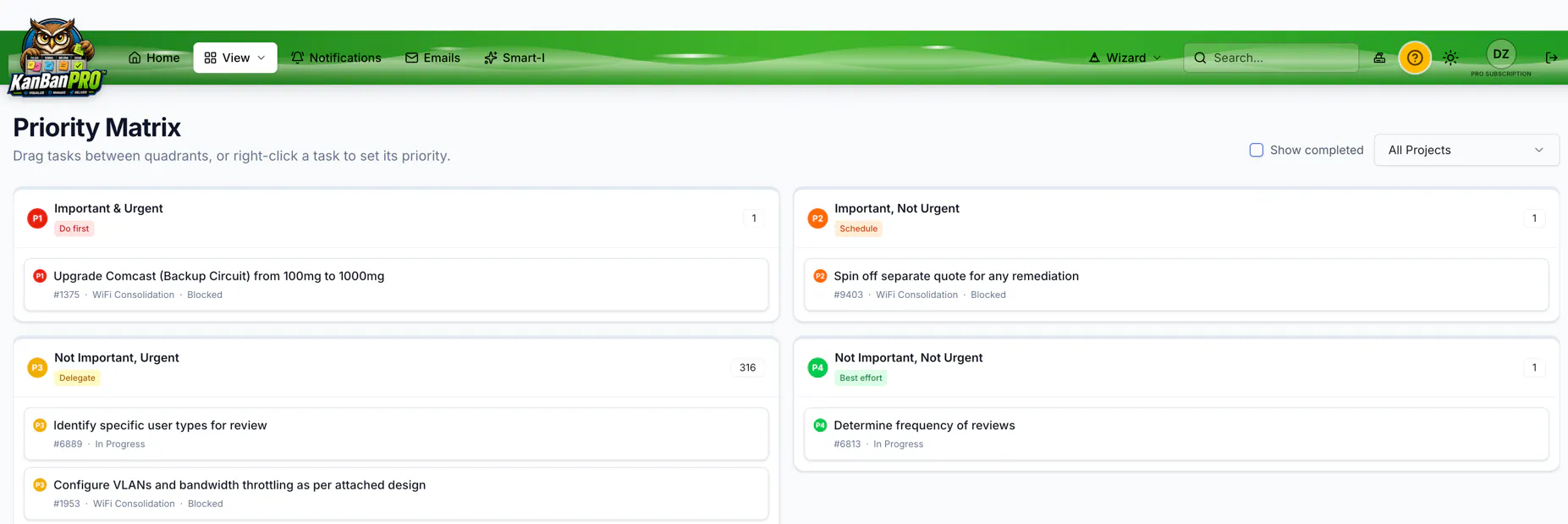1568x524 pixels.
Task: Click the printer icon in header
Action: 1379,58
